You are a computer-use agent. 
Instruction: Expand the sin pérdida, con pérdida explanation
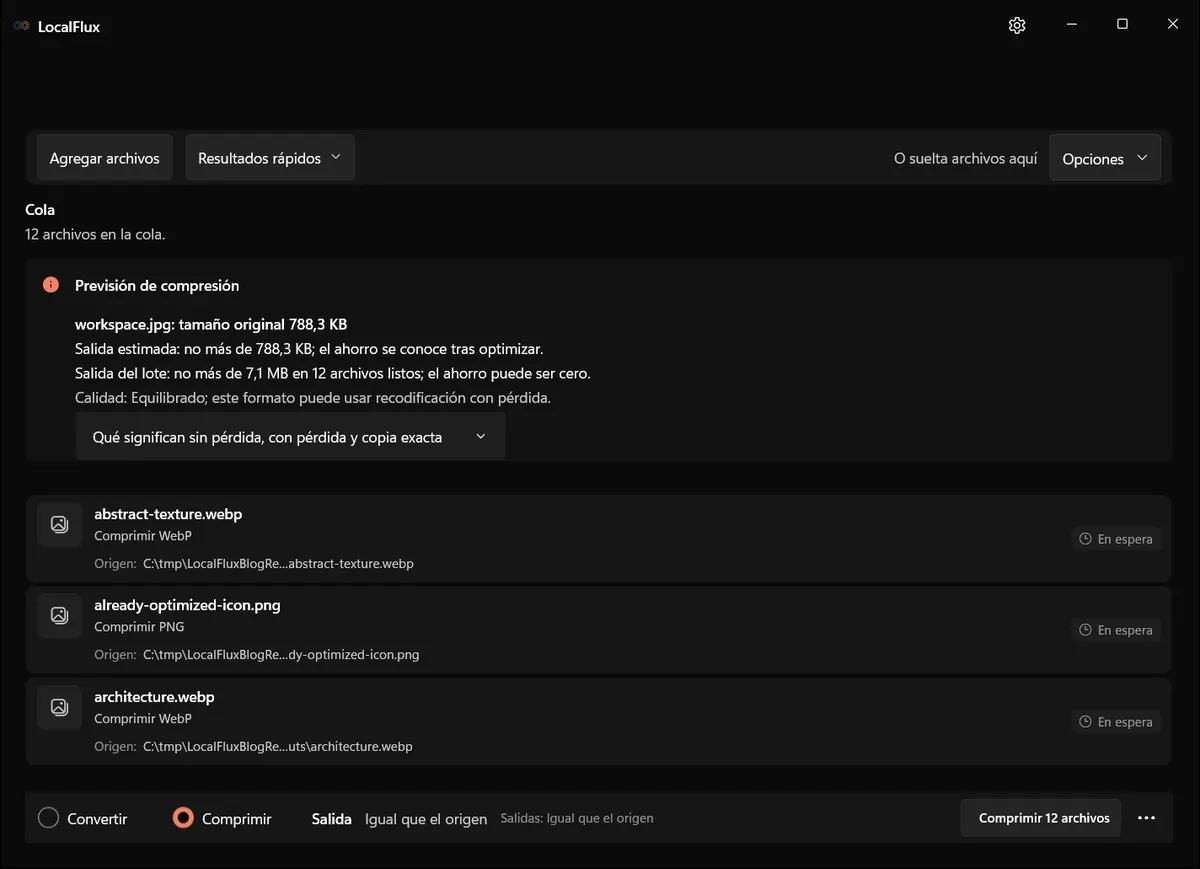[x=290, y=437]
